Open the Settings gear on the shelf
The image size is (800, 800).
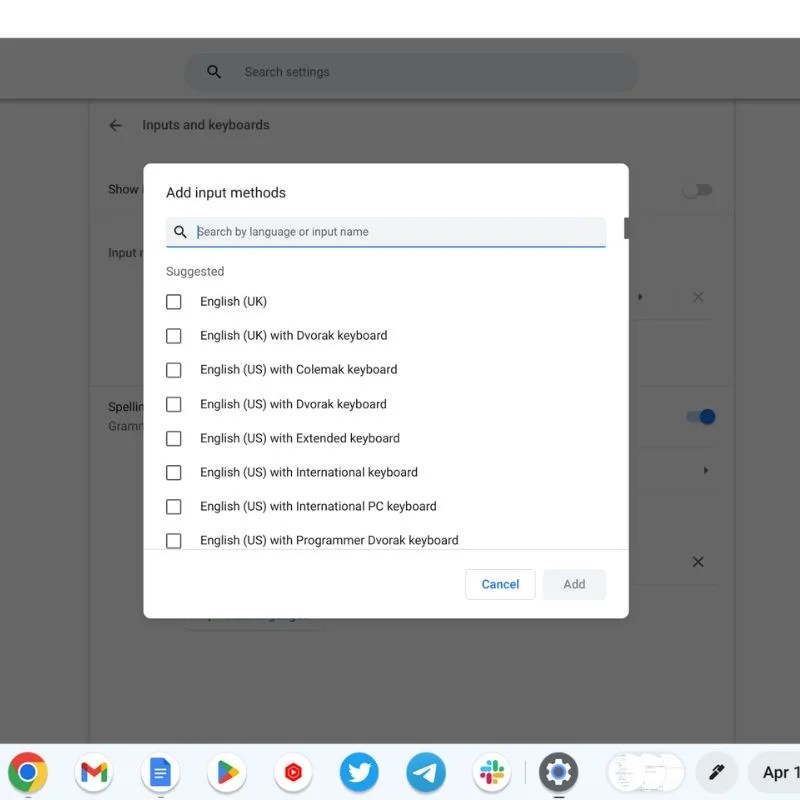[x=558, y=772]
